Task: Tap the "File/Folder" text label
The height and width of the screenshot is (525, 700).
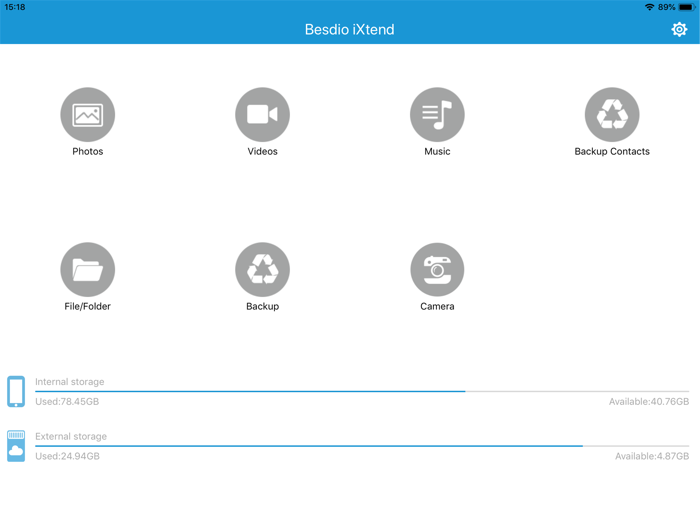Action: coord(88,307)
